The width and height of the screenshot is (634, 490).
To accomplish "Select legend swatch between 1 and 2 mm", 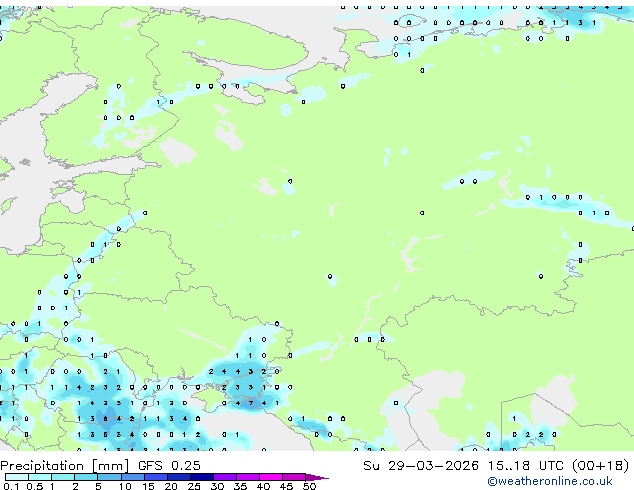I will tap(63, 477).
